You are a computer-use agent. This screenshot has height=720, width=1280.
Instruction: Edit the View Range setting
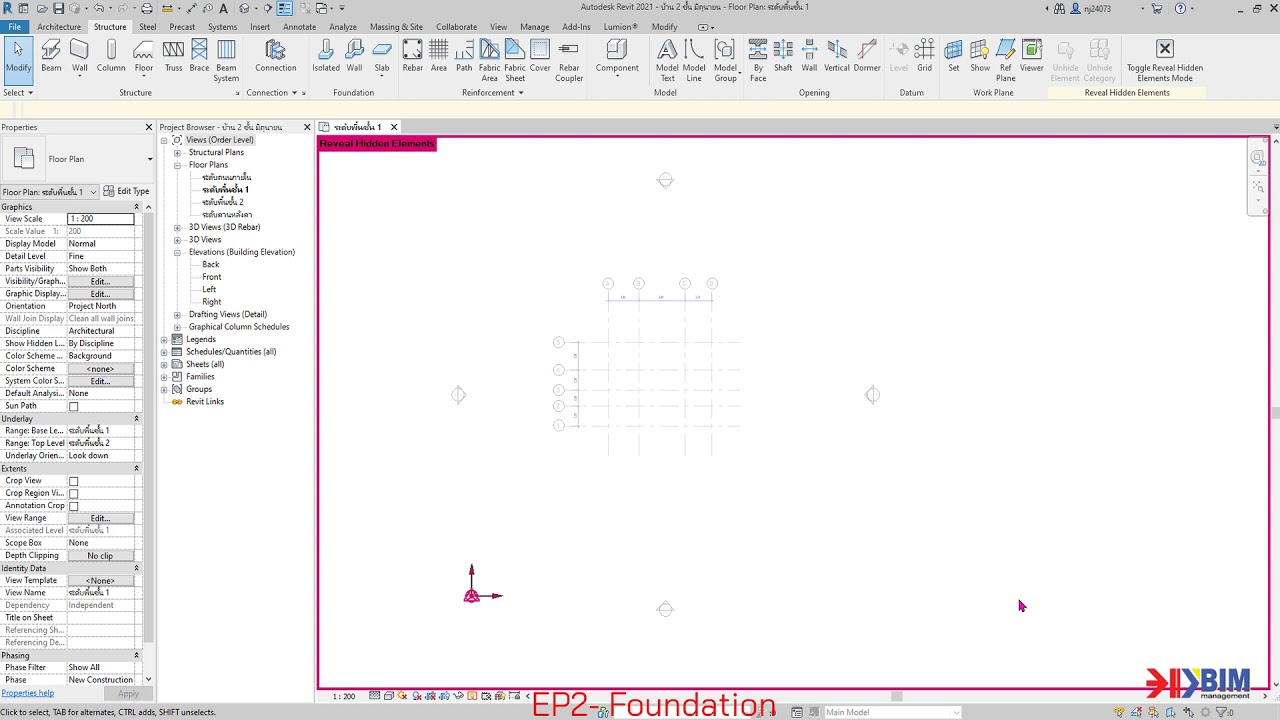coord(100,518)
